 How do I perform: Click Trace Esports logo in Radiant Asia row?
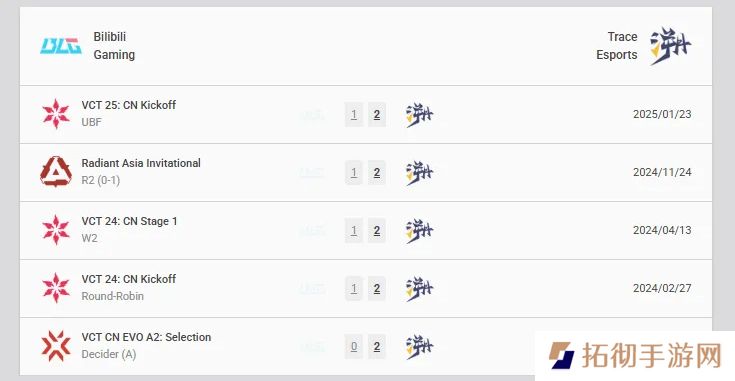[419, 173]
